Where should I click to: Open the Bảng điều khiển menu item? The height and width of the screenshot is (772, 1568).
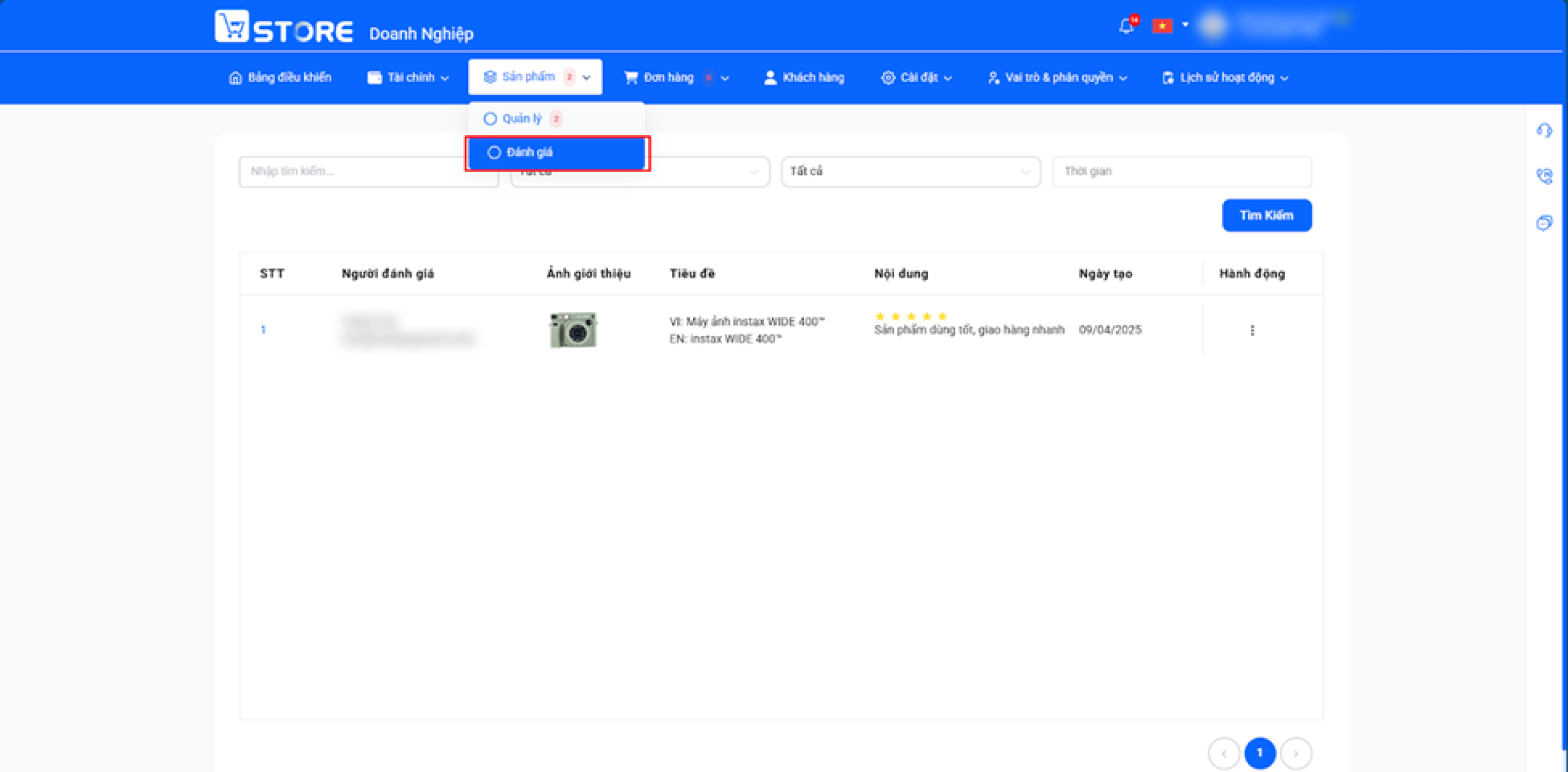click(280, 77)
